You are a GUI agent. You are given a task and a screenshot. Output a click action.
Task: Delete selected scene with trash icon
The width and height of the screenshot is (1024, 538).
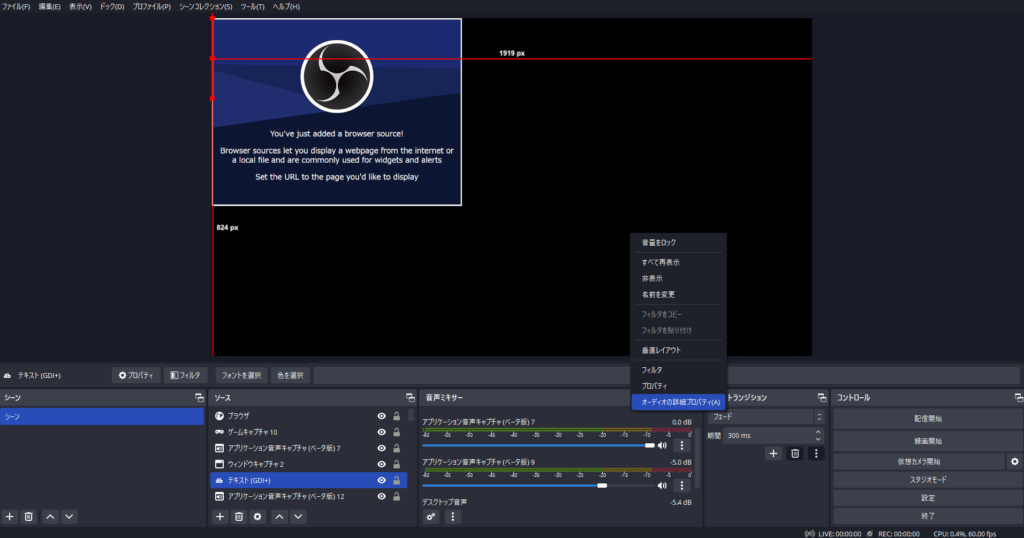tap(29, 516)
